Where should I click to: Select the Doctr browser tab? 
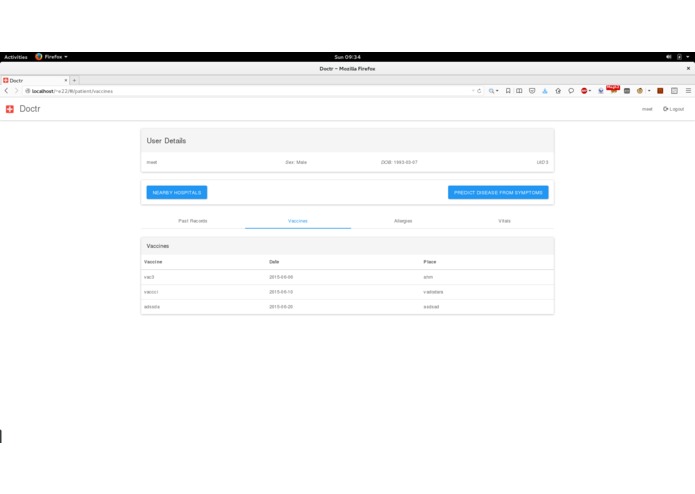tap(35, 80)
